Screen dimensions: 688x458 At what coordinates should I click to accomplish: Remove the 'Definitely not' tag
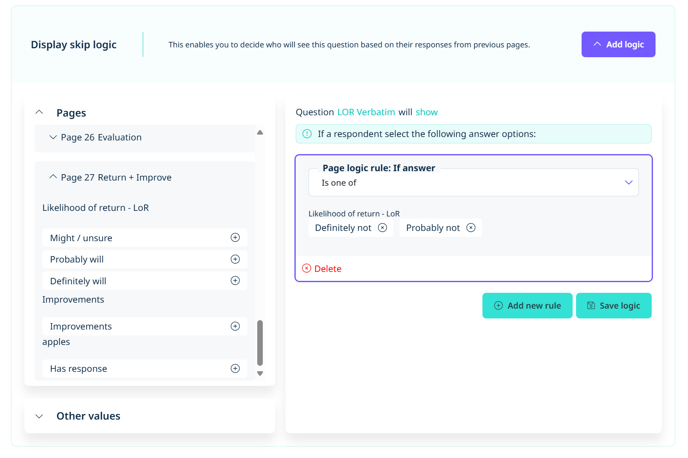click(382, 228)
